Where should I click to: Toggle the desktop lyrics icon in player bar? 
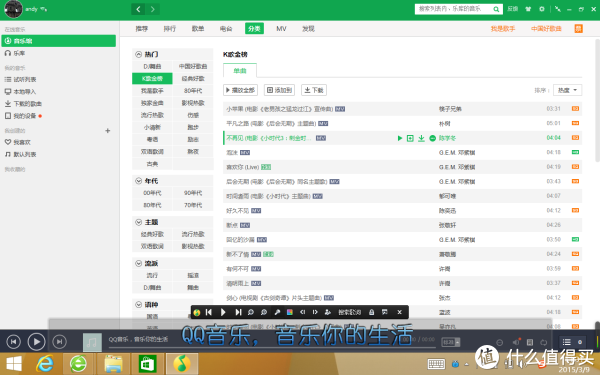(x=530, y=342)
